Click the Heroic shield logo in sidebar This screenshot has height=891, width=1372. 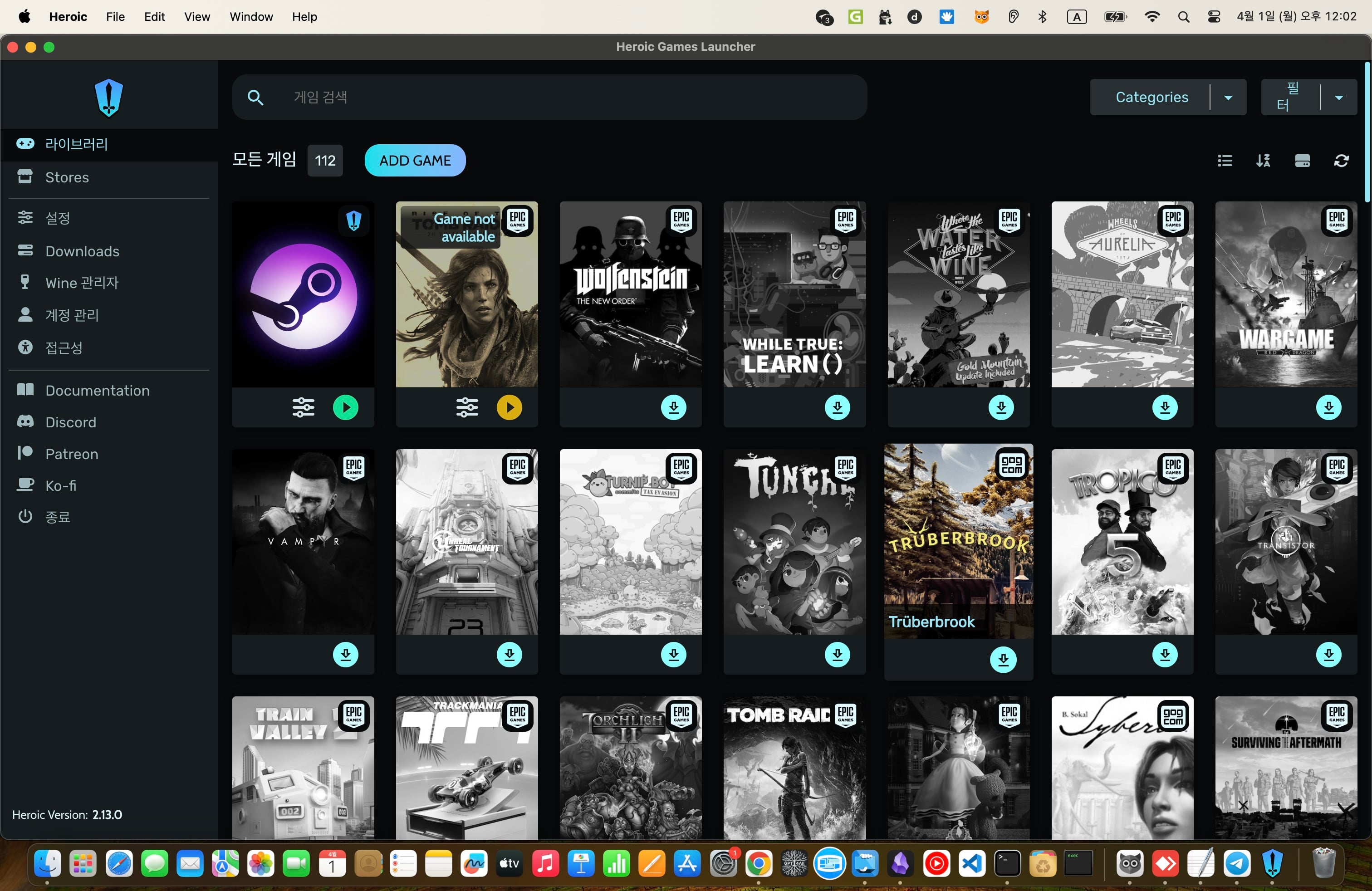[x=108, y=98]
